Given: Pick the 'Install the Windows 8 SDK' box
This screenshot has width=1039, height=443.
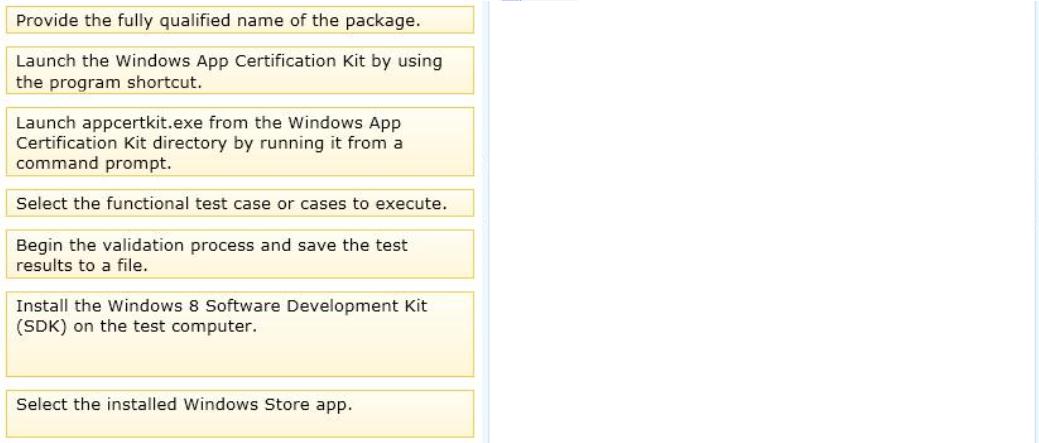Looking at the screenshot, I should click(240, 334).
